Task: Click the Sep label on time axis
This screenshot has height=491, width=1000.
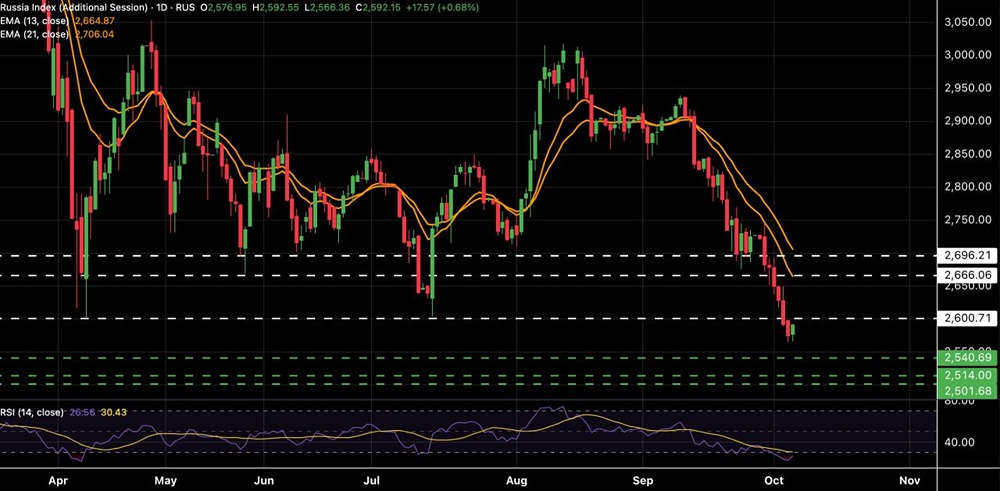Action: point(645,480)
